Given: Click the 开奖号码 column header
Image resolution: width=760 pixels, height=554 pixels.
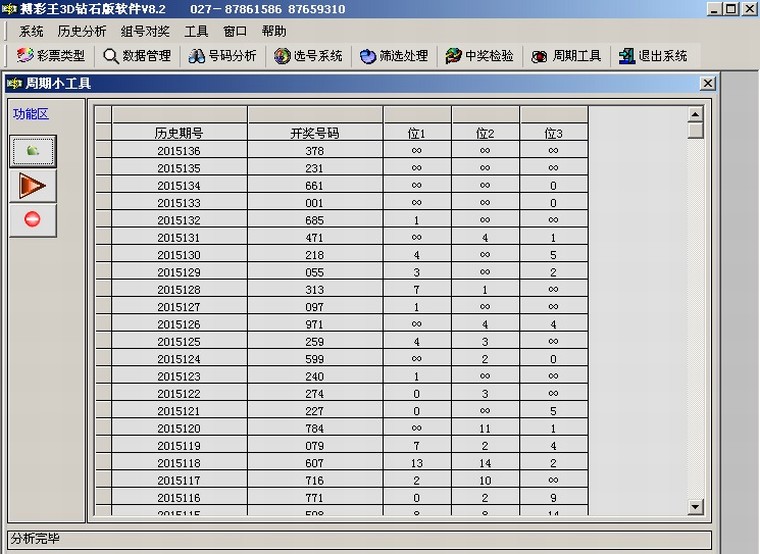Looking at the screenshot, I should [x=315, y=132].
